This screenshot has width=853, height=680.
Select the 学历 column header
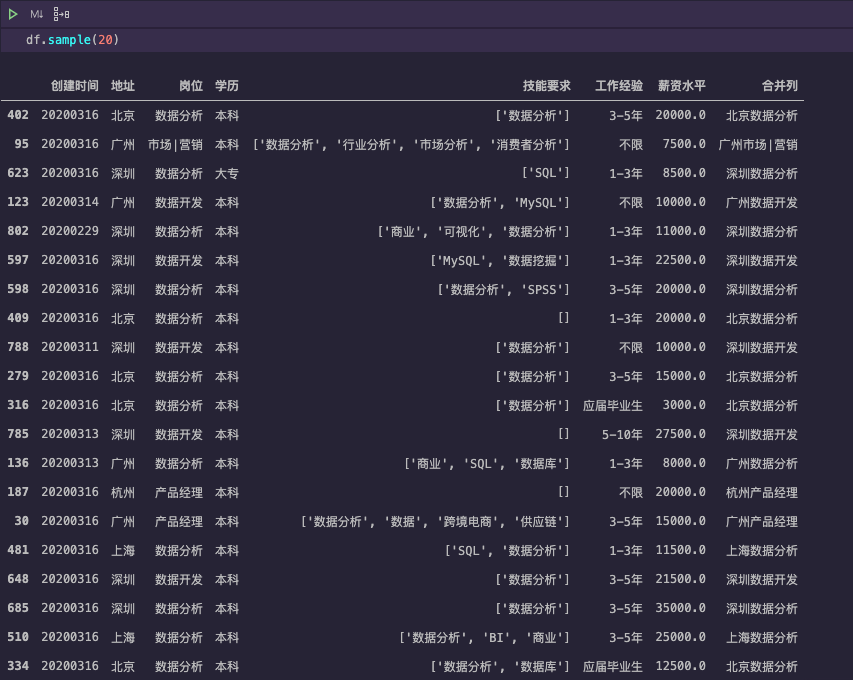[227, 86]
